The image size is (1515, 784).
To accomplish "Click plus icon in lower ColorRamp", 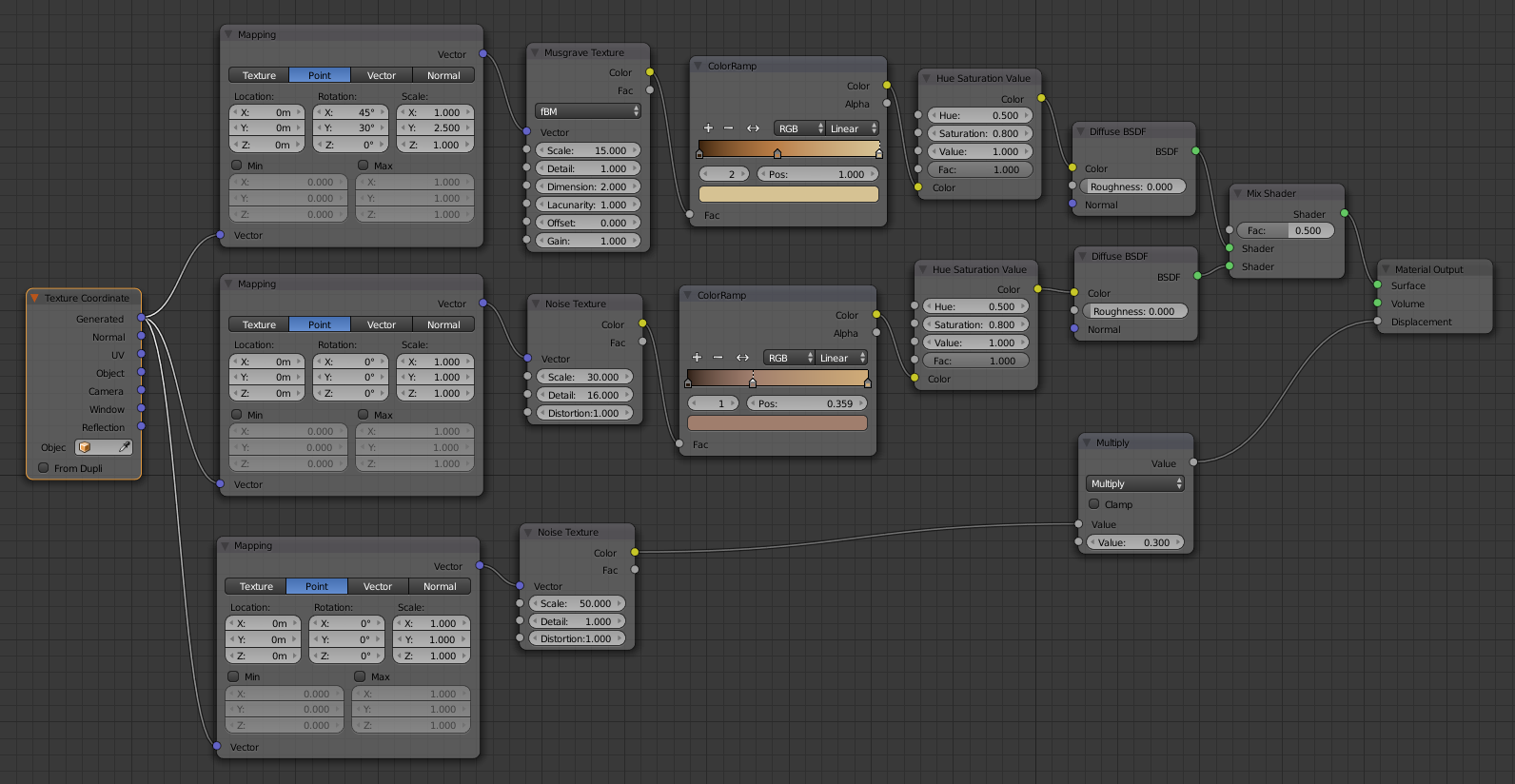I will click(697, 358).
